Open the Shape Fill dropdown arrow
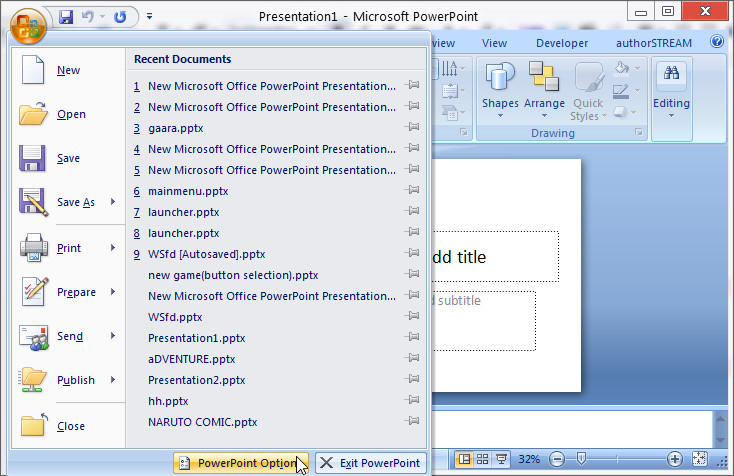The width and height of the screenshot is (734, 476). 637,69
